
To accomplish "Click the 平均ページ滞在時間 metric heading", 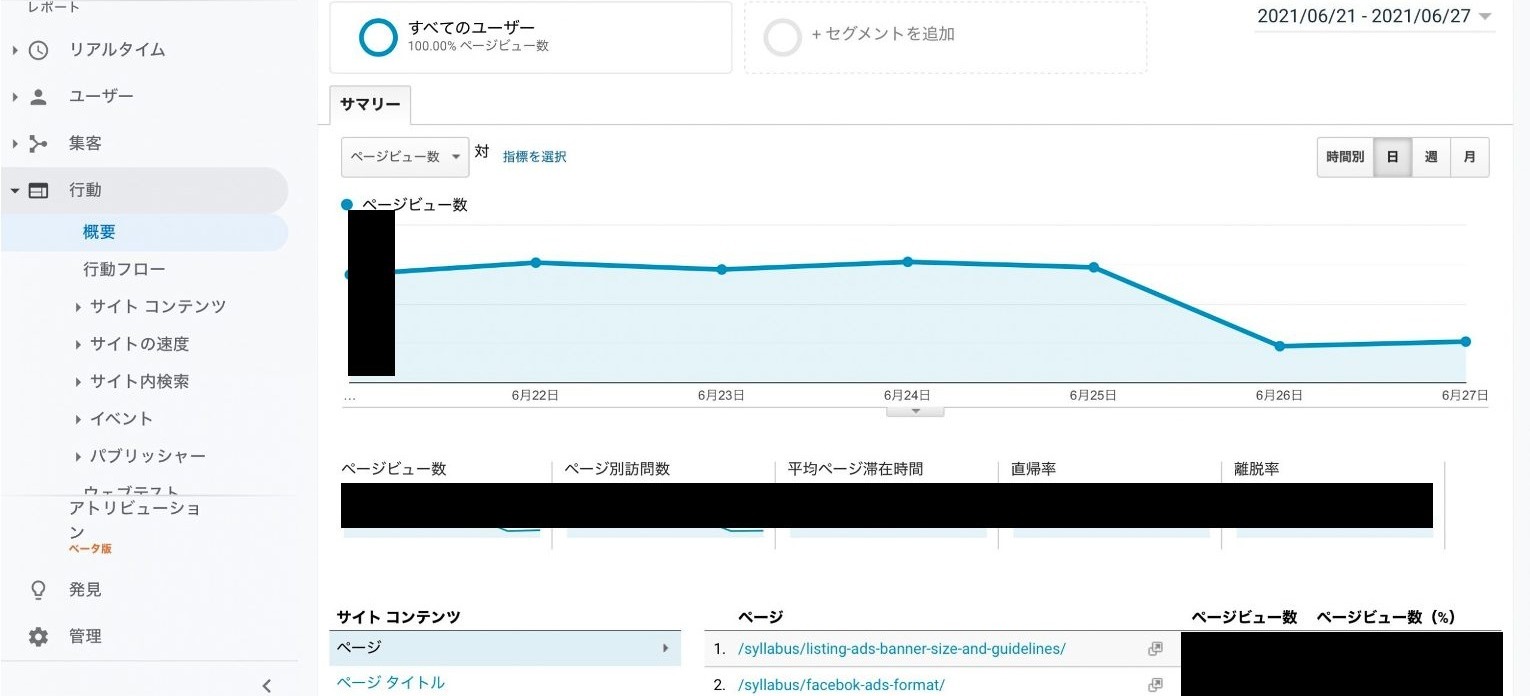I will pos(855,469).
